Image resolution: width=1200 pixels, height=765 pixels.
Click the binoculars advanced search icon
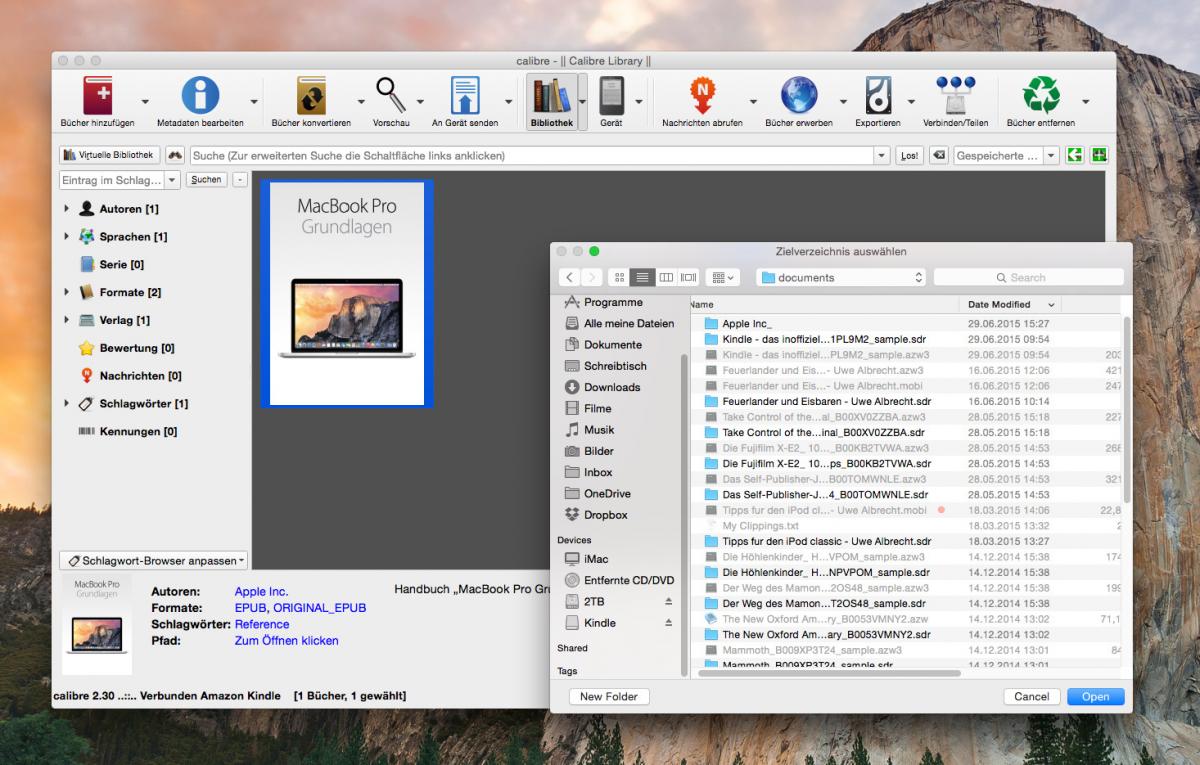[x=175, y=155]
